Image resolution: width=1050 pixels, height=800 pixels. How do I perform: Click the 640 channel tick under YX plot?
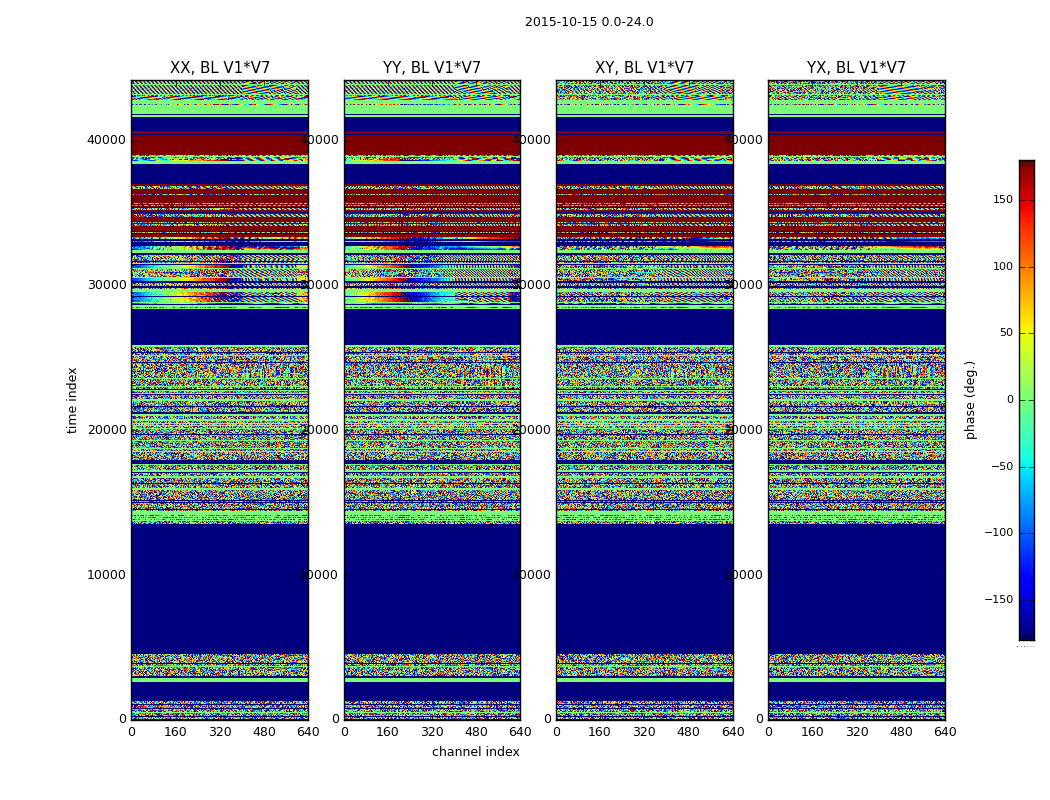coord(945,732)
